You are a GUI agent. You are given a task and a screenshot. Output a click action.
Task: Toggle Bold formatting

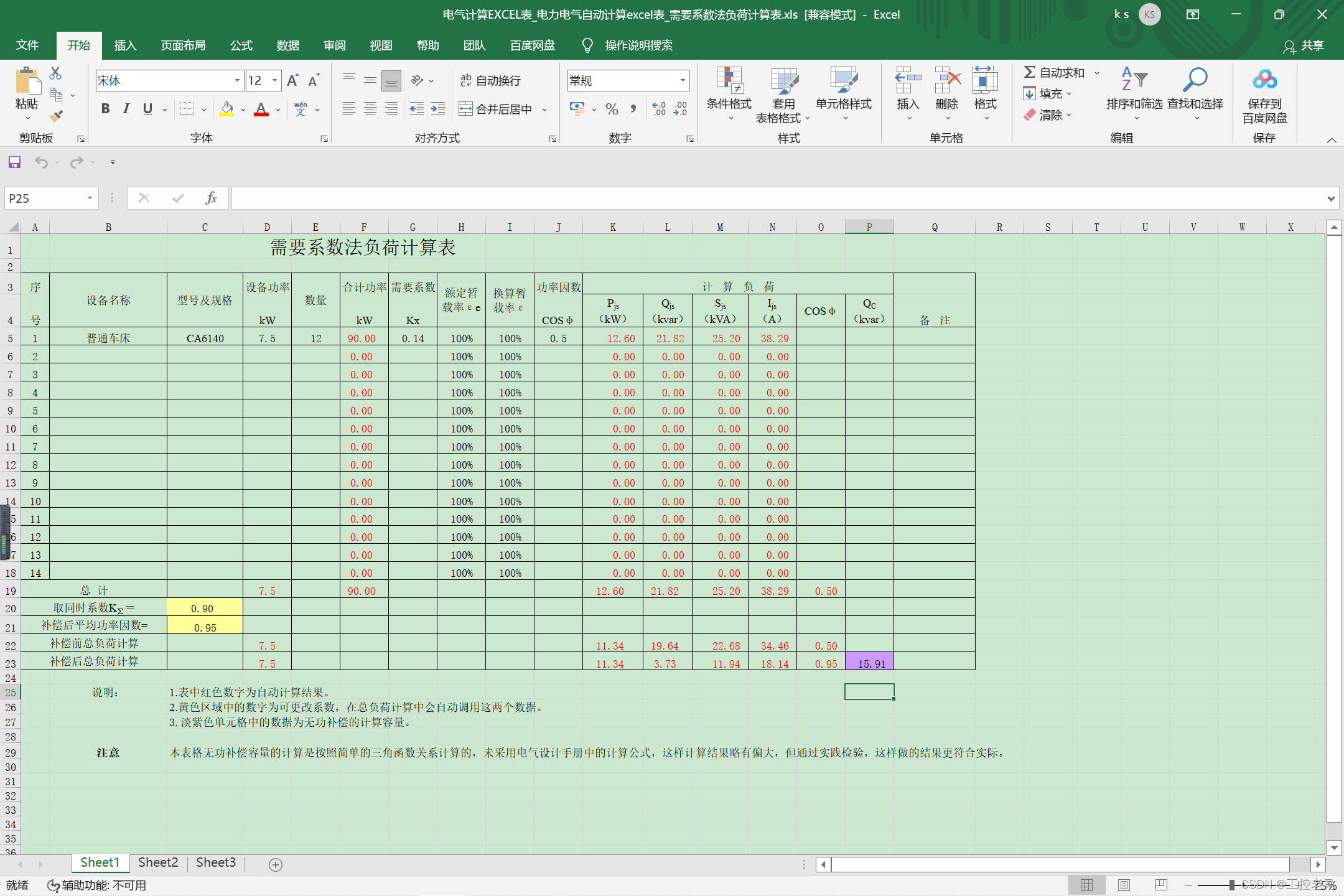click(x=105, y=109)
